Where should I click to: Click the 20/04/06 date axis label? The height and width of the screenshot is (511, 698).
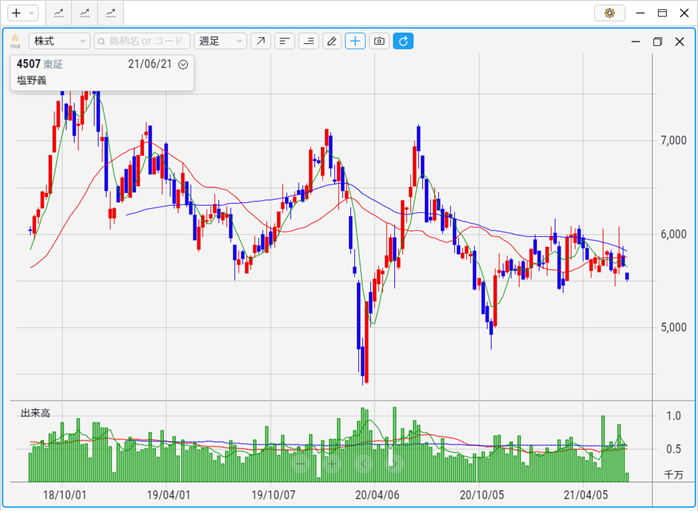click(x=377, y=495)
